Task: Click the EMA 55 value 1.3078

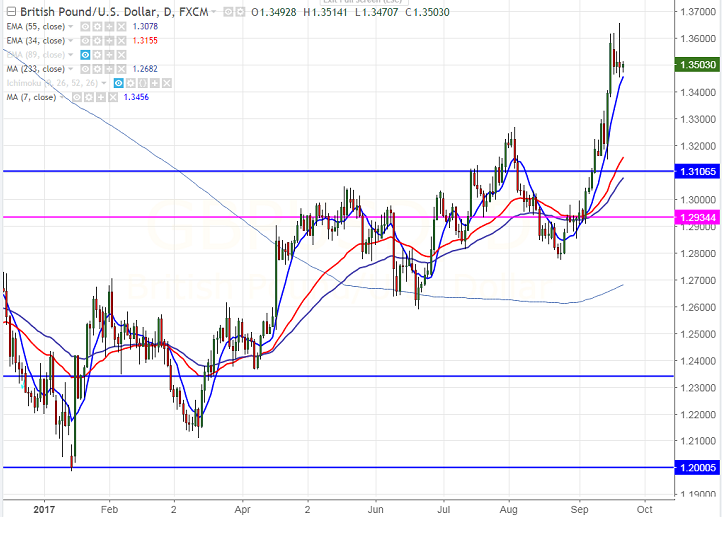Action: point(145,27)
